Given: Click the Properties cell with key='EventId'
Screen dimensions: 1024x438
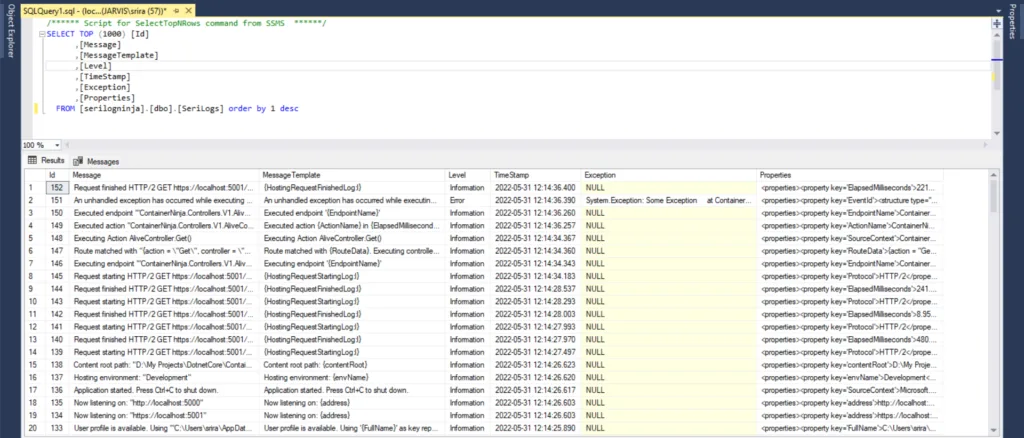Looking at the screenshot, I should coord(850,200).
